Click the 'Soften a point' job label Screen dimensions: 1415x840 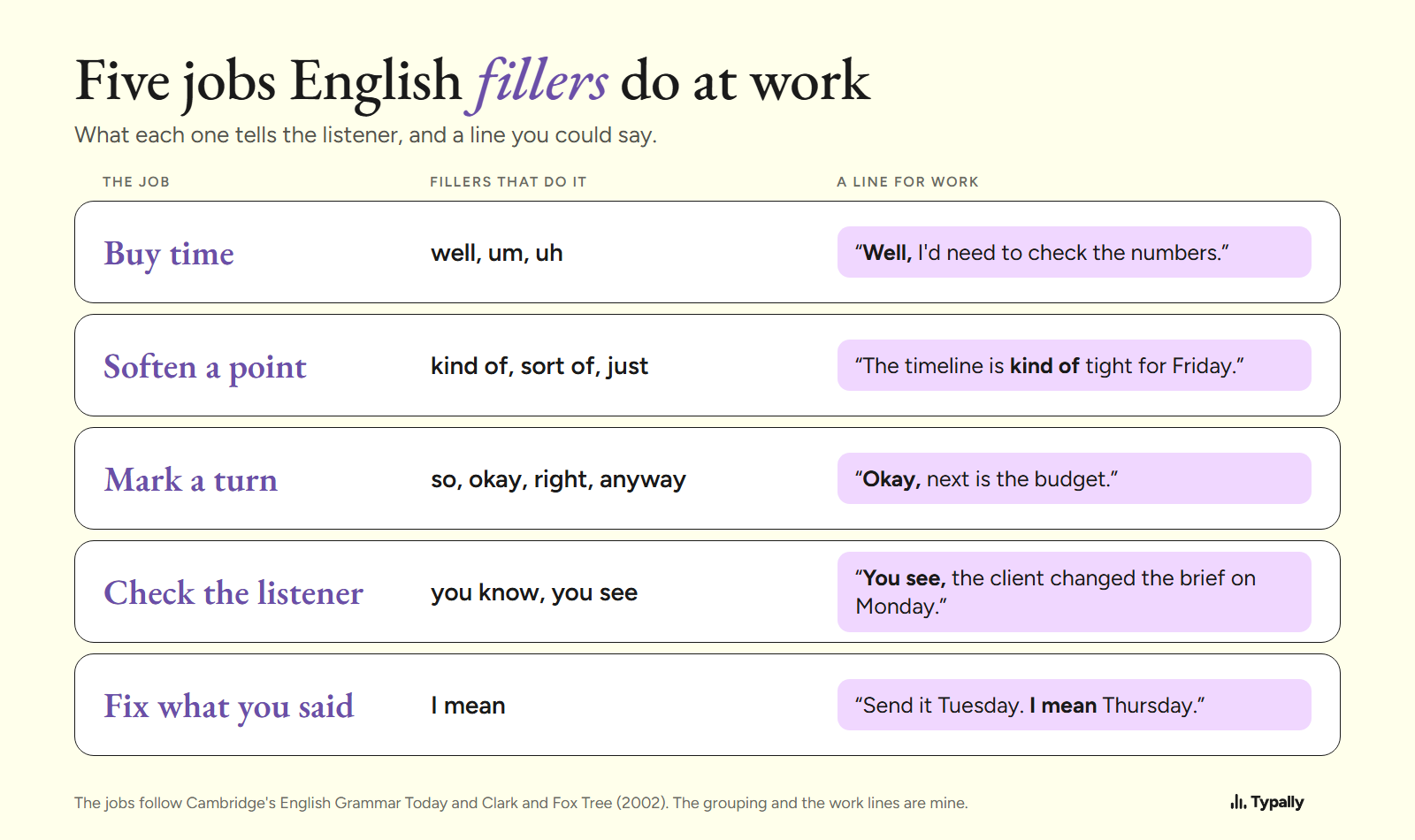pos(205,367)
